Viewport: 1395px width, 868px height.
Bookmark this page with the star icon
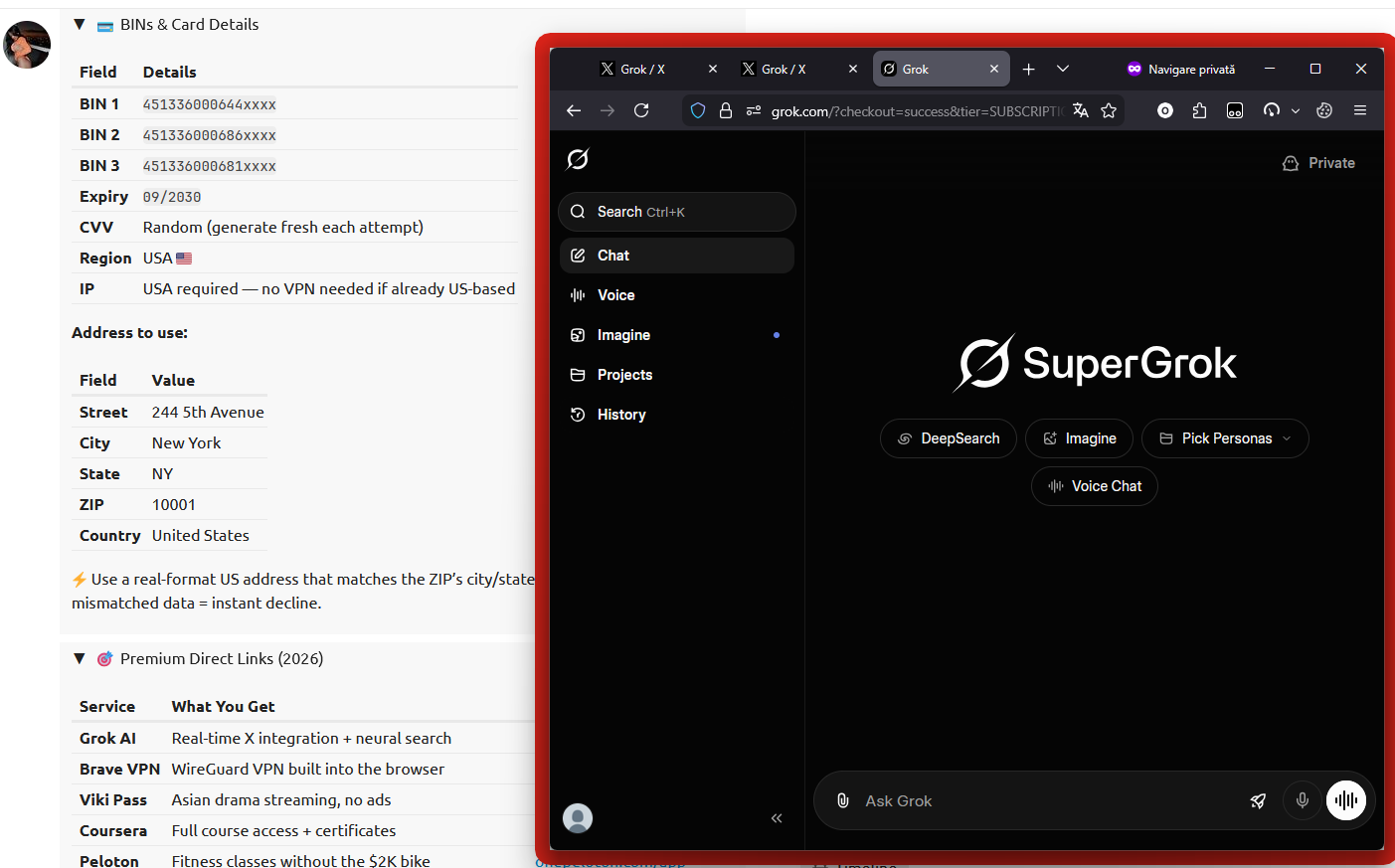tap(1109, 110)
